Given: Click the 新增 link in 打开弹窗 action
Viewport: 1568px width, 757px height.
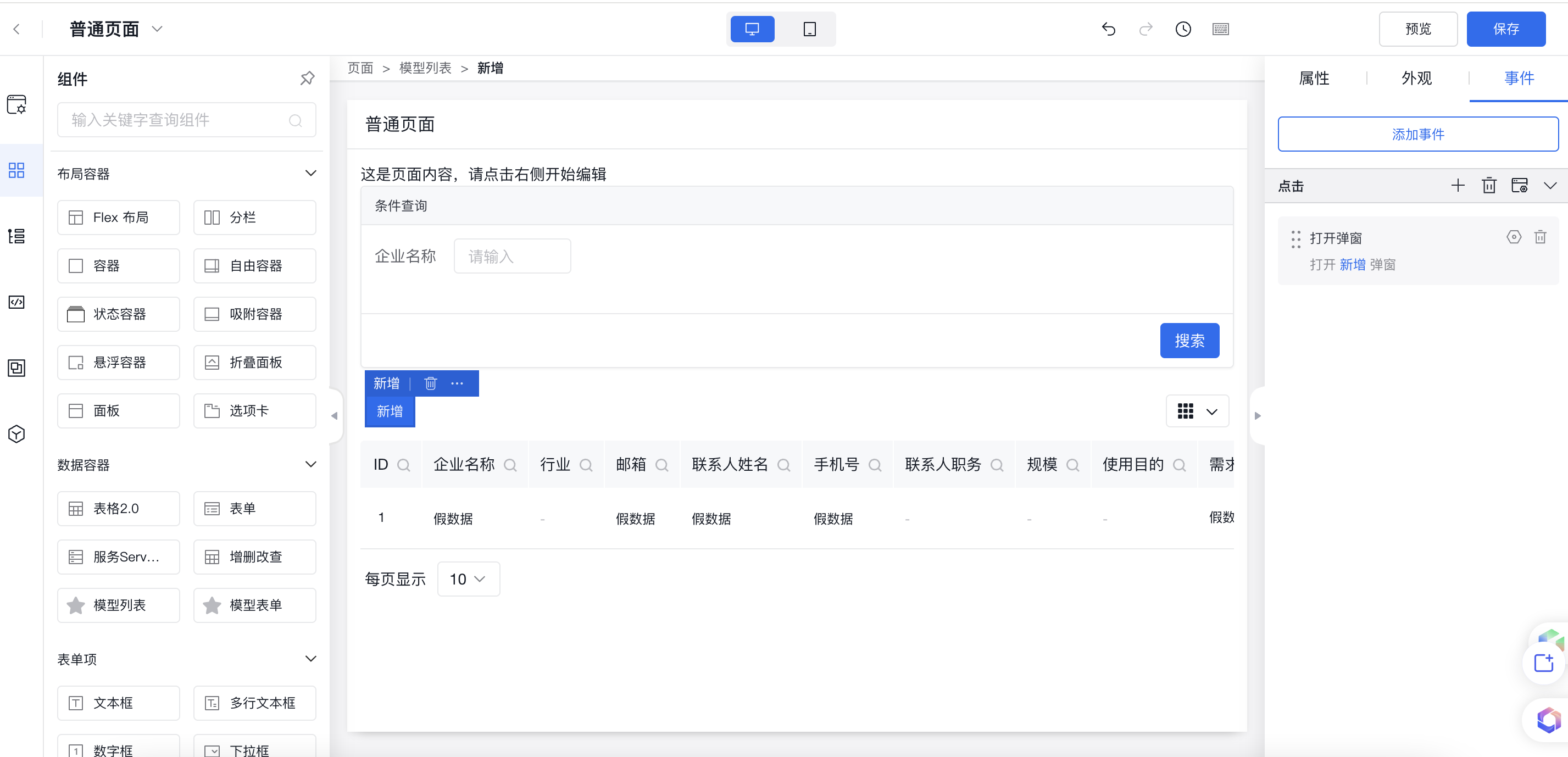Looking at the screenshot, I should pyautogui.click(x=1352, y=265).
